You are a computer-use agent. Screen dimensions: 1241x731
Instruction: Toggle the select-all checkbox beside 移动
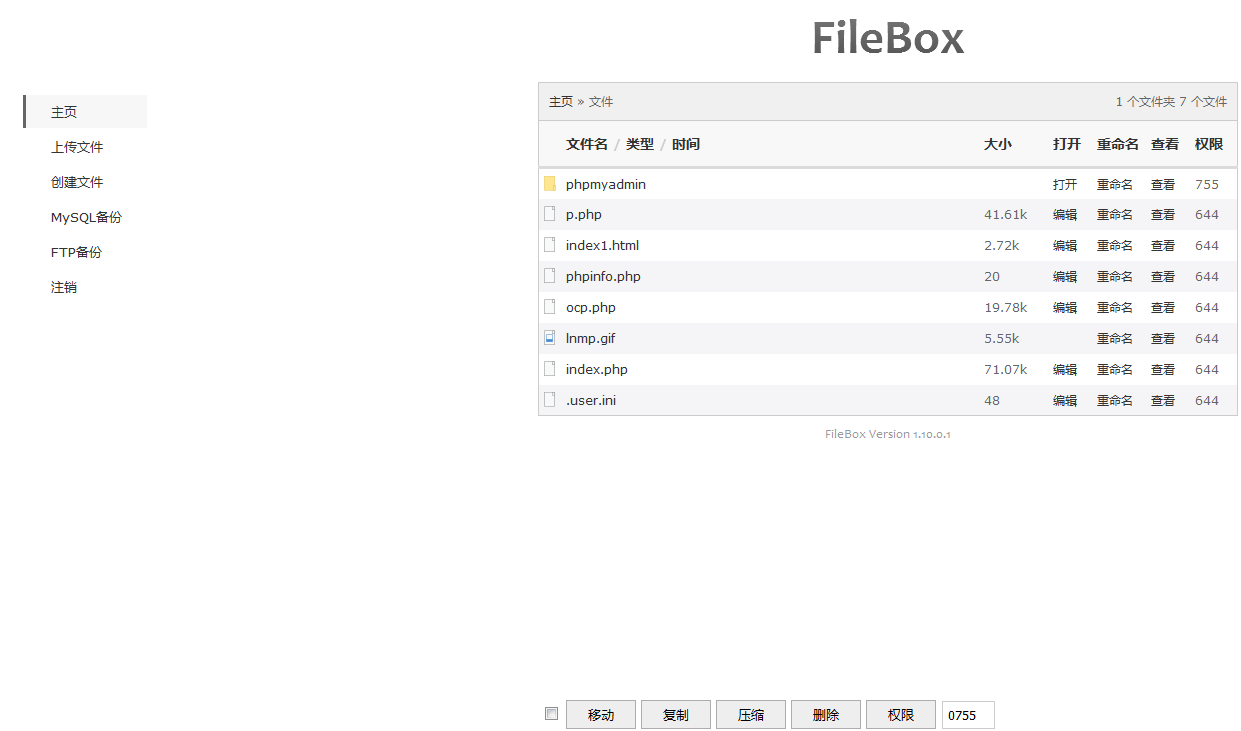pyautogui.click(x=551, y=713)
